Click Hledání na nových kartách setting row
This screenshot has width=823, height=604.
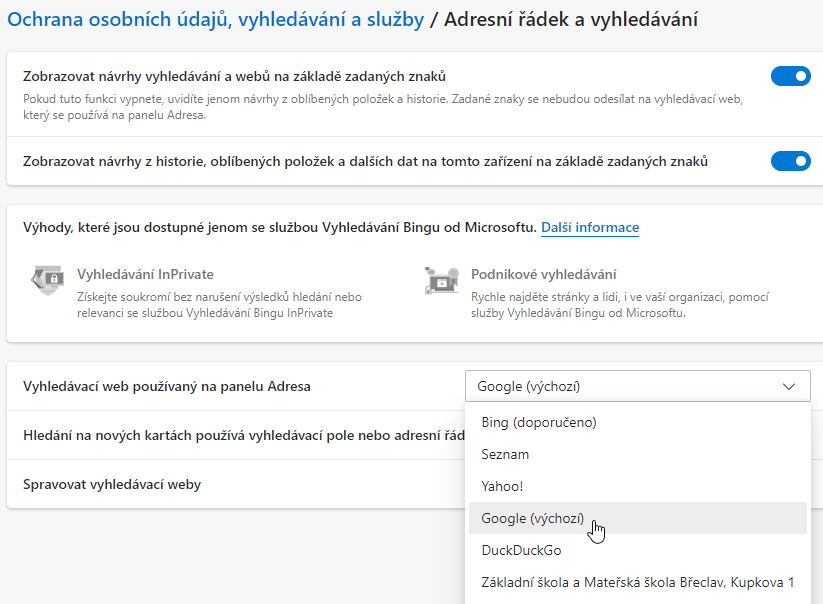[x=236, y=436]
